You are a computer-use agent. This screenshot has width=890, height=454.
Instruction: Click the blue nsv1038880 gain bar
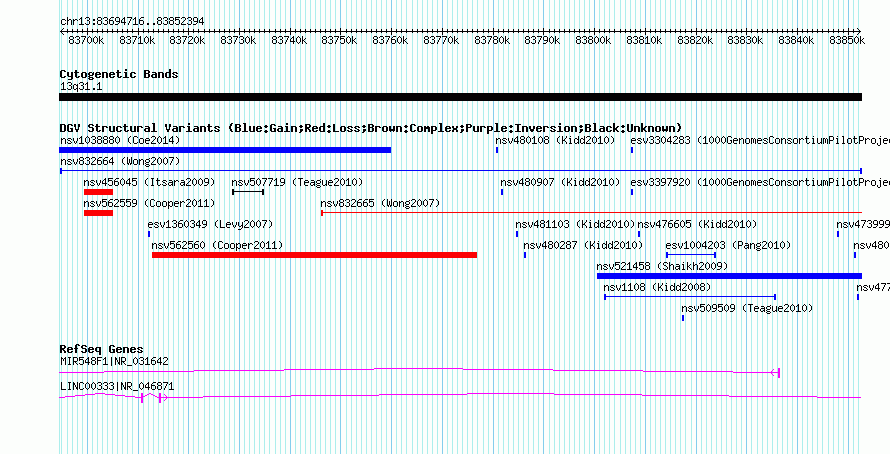coord(225,150)
